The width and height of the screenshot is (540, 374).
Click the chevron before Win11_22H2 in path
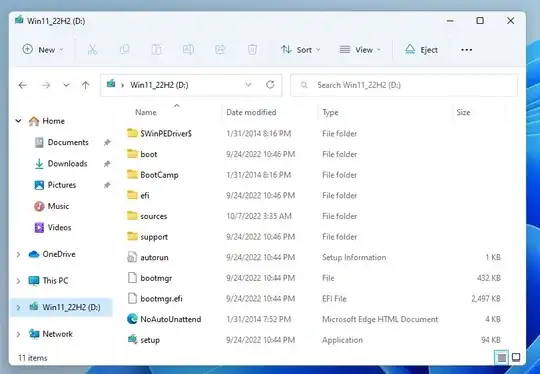(x=123, y=85)
